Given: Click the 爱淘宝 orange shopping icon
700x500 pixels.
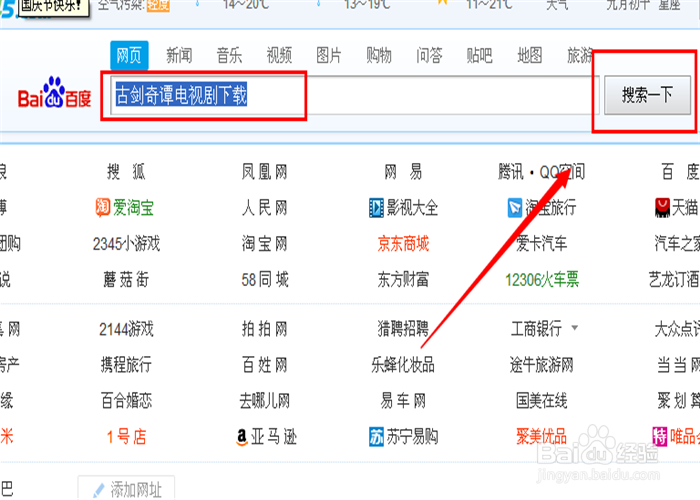Looking at the screenshot, I should pyautogui.click(x=103, y=208).
